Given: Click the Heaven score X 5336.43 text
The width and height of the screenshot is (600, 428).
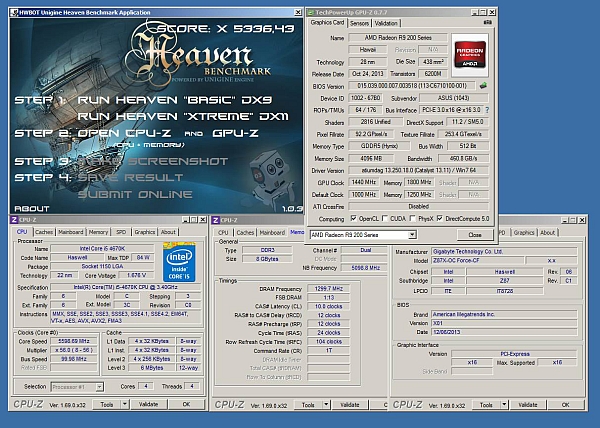Looking at the screenshot, I should (x=226, y=29).
